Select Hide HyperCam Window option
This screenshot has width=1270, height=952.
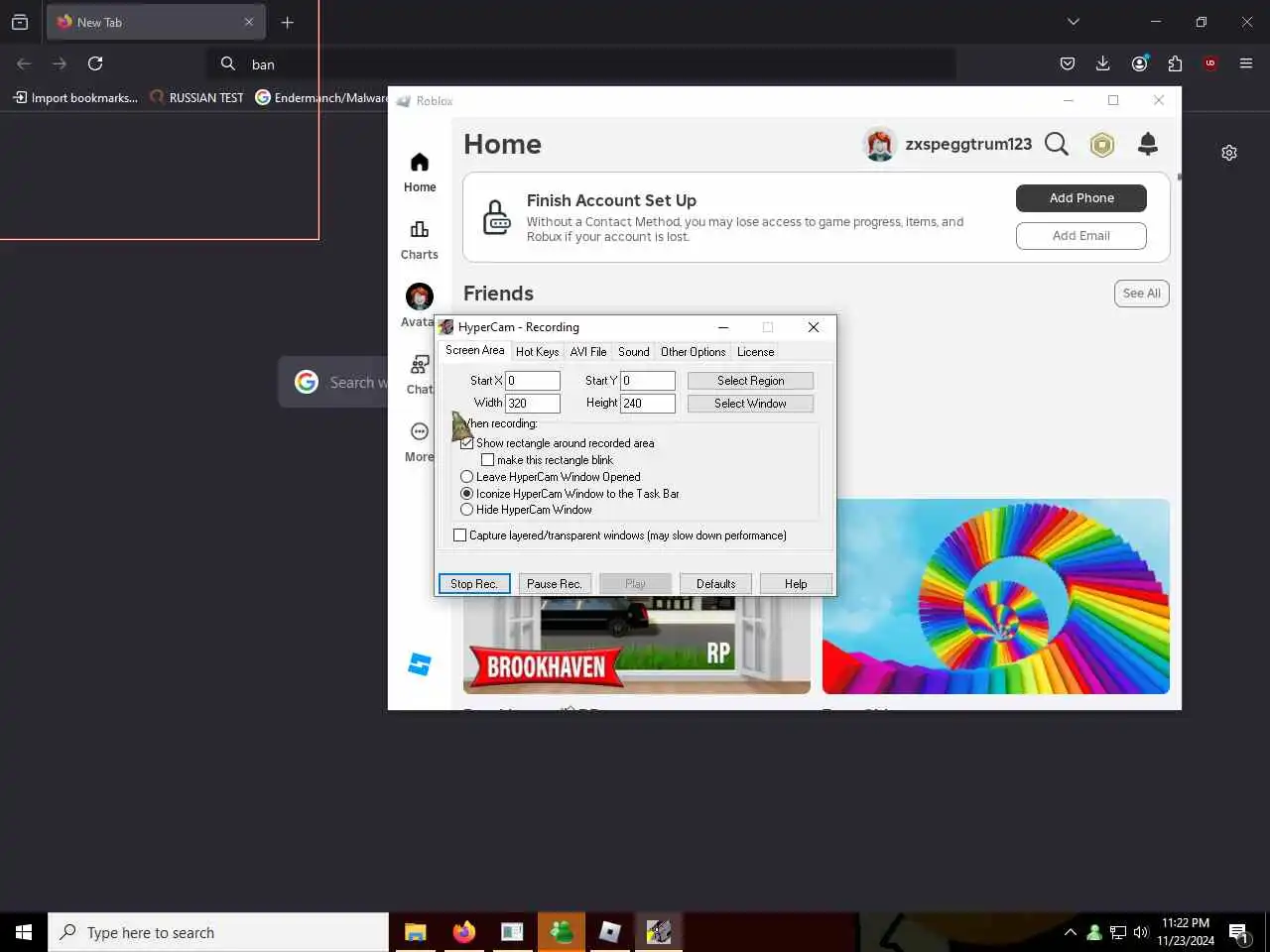(527, 510)
